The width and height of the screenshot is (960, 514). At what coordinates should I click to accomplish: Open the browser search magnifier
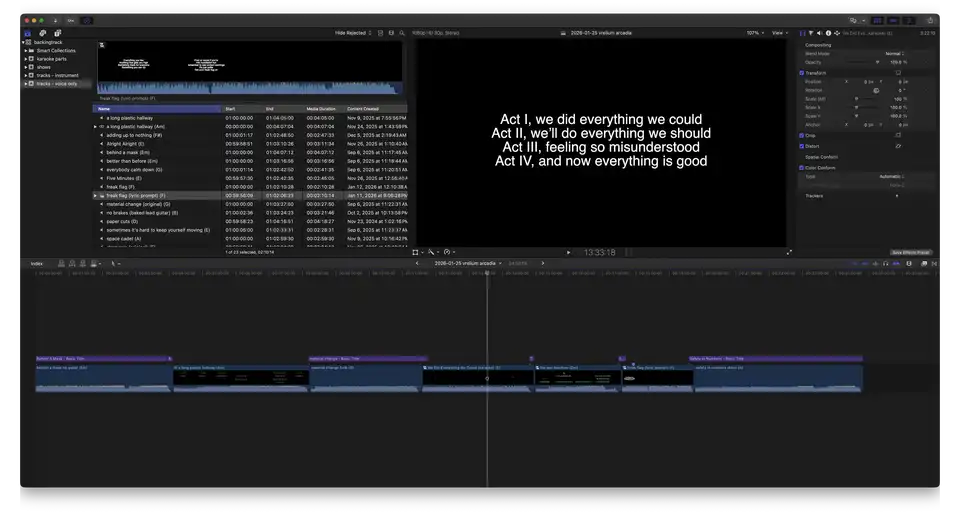[402, 33]
